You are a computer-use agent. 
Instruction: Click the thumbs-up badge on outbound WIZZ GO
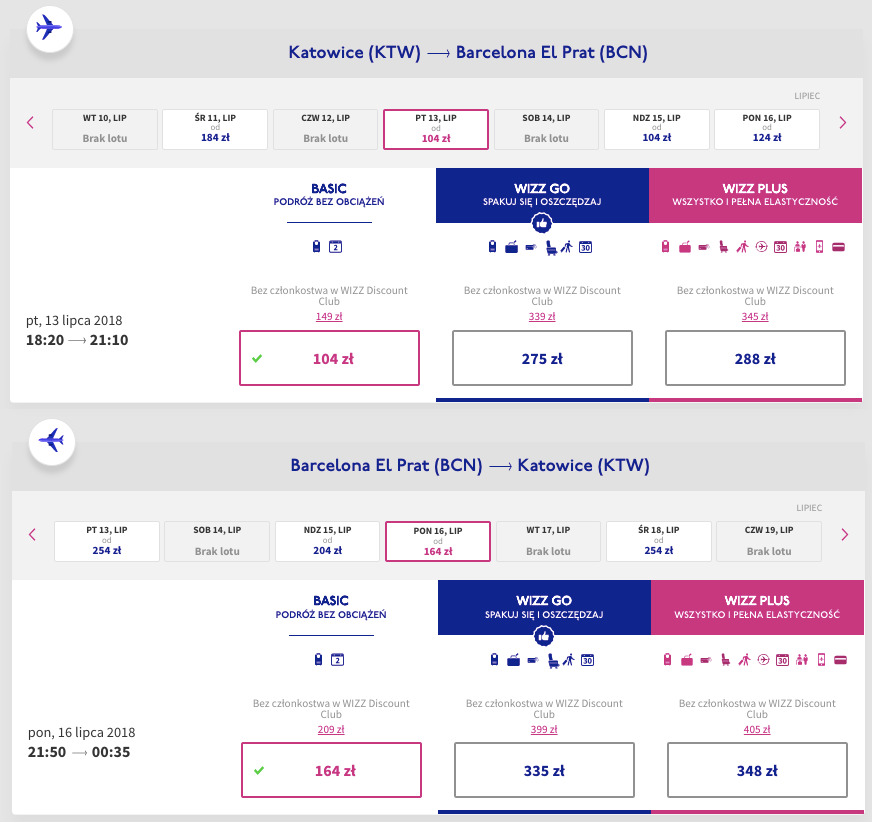pos(542,223)
